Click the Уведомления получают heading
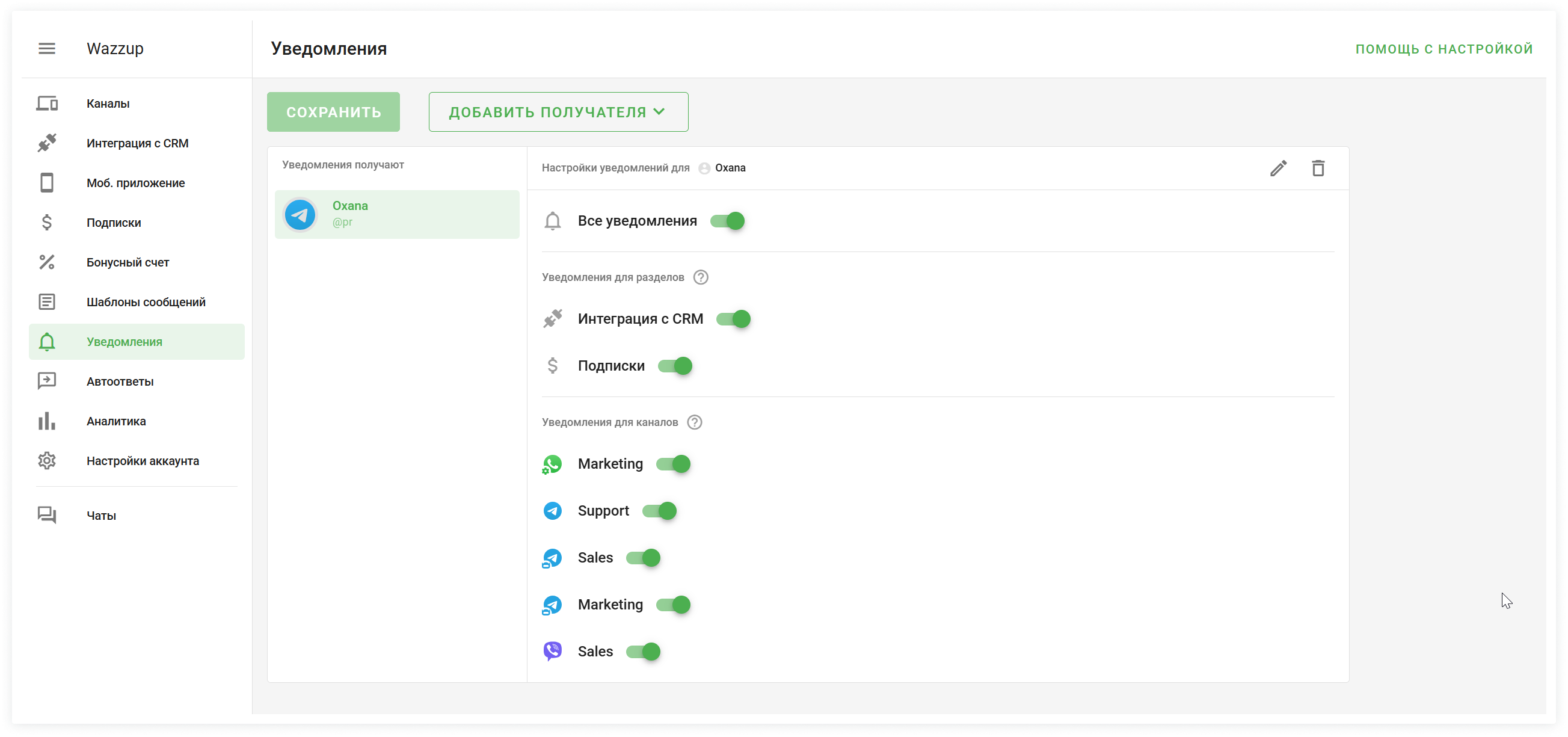 point(343,165)
